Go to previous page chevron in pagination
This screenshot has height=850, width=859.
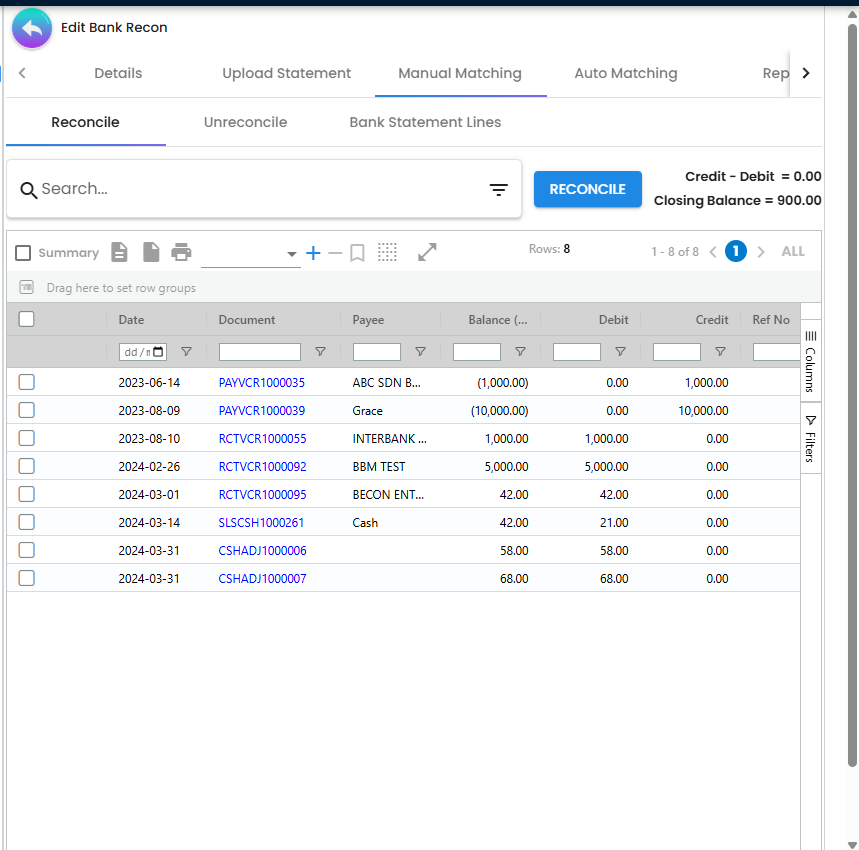713,252
